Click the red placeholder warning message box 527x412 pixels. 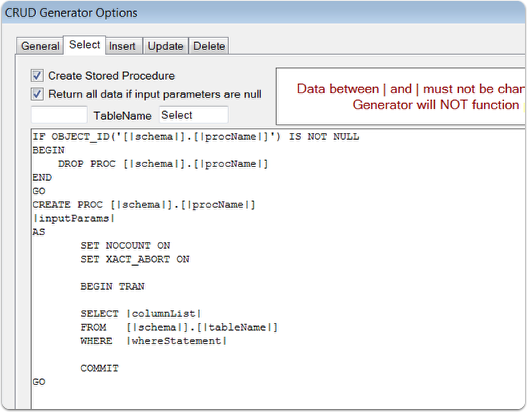(401, 96)
